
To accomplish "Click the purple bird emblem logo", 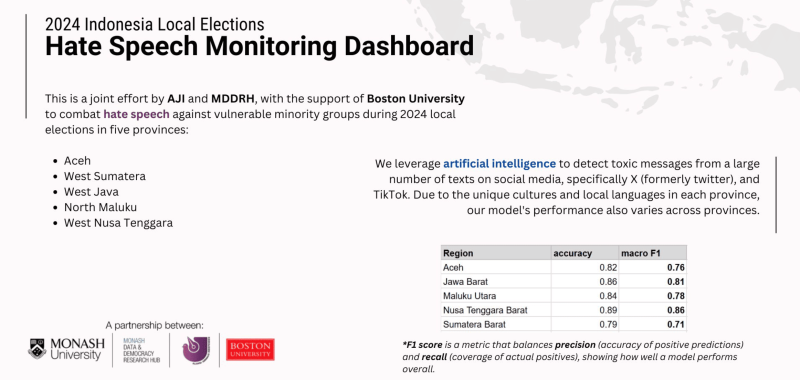I will pos(195,350).
